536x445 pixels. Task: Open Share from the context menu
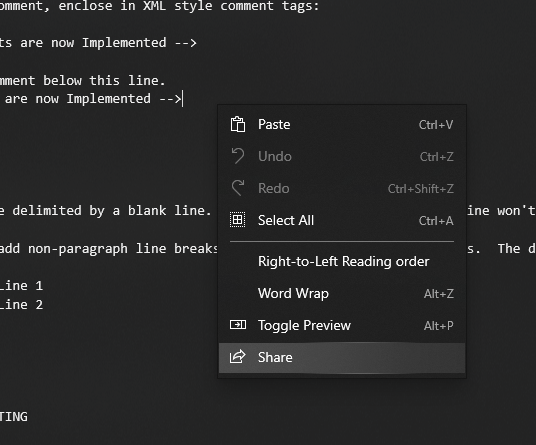click(x=342, y=357)
